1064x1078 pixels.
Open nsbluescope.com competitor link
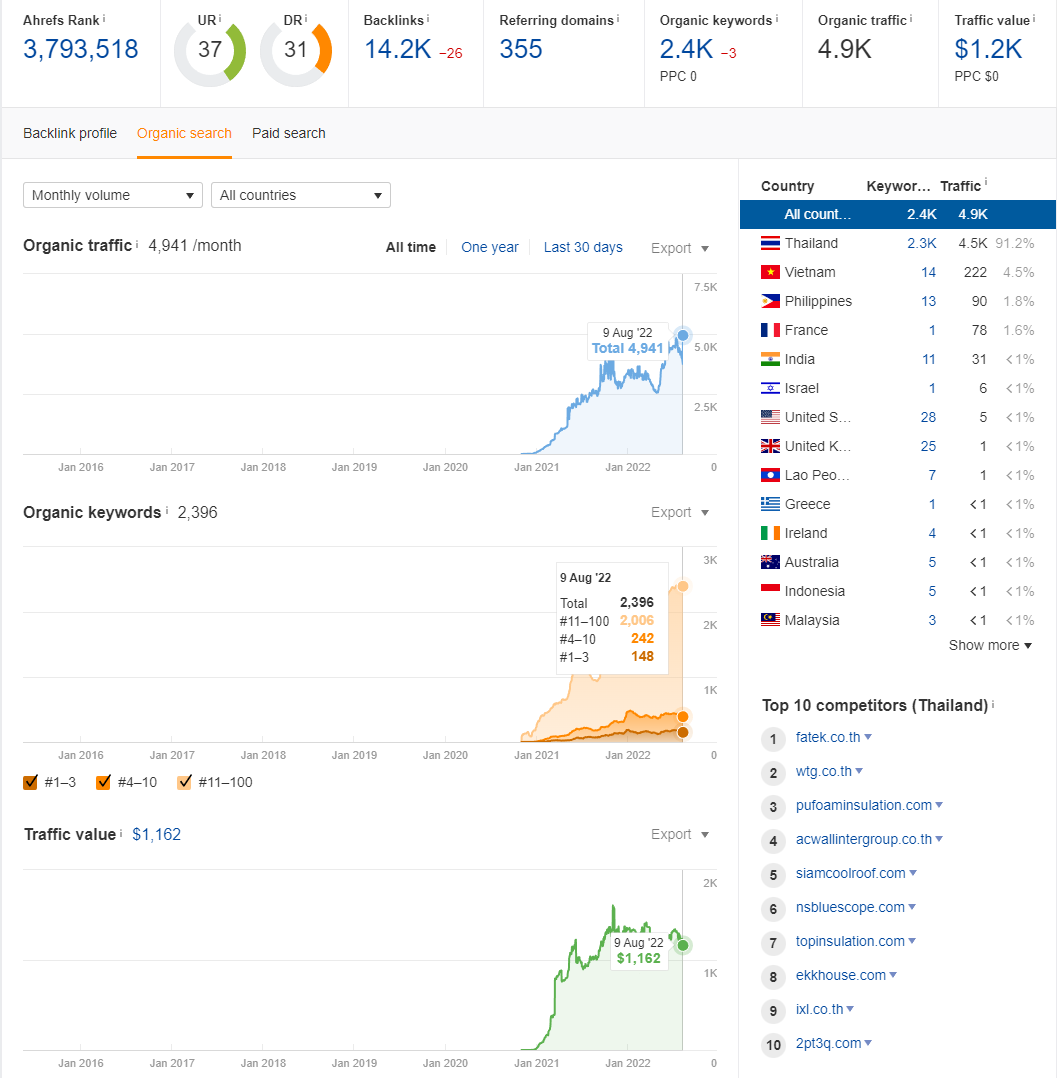click(x=850, y=908)
